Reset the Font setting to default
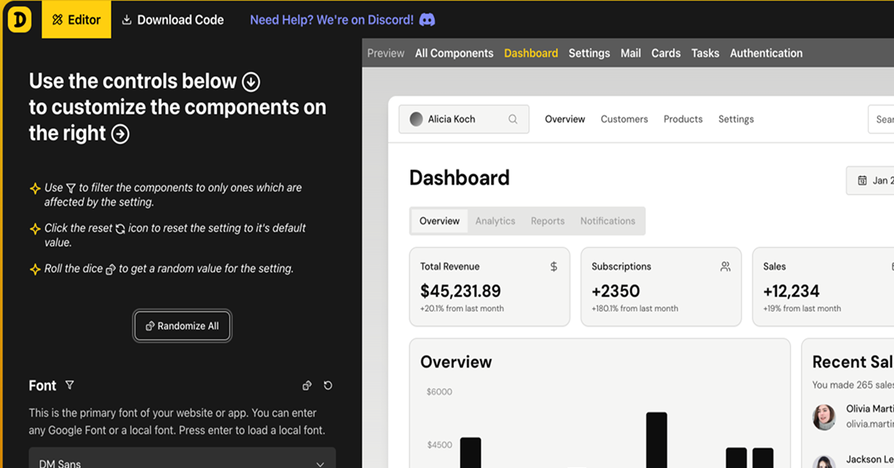This screenshot has height=468, width=894. coord(328,386)
